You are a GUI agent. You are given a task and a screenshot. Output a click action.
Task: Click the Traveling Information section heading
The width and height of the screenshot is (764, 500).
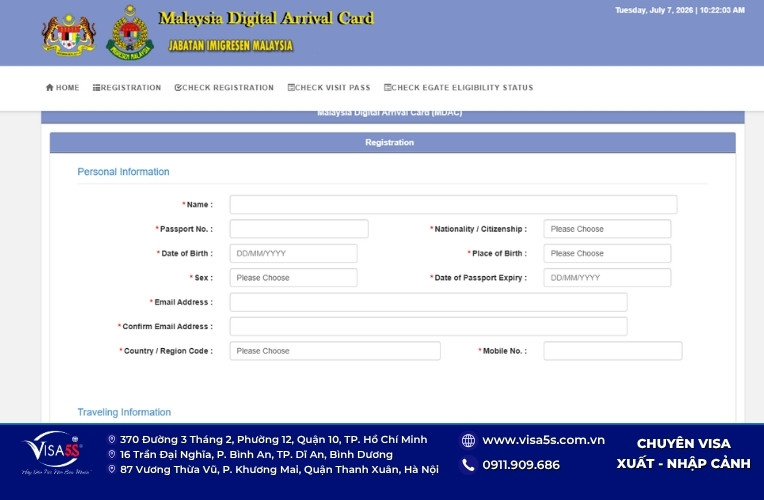(x=124, y=412)
